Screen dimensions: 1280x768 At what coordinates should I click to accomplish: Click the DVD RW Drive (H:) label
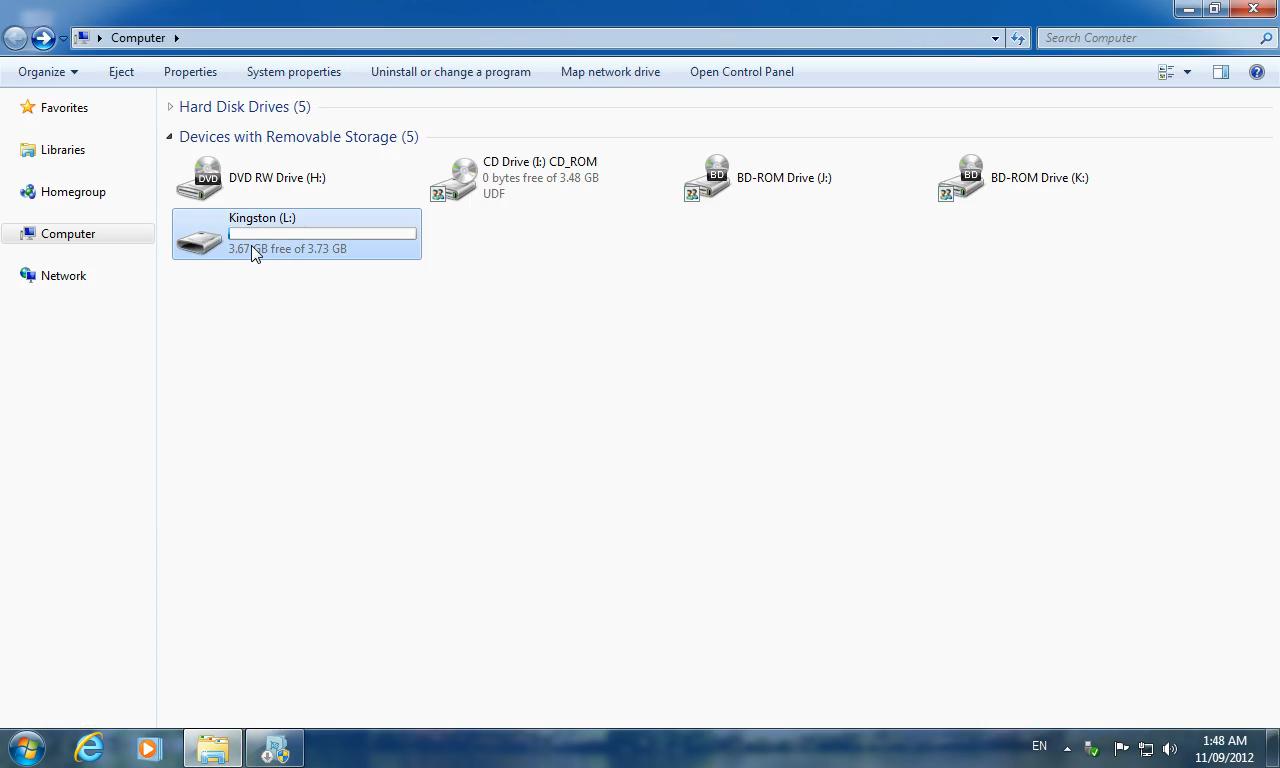277,178
